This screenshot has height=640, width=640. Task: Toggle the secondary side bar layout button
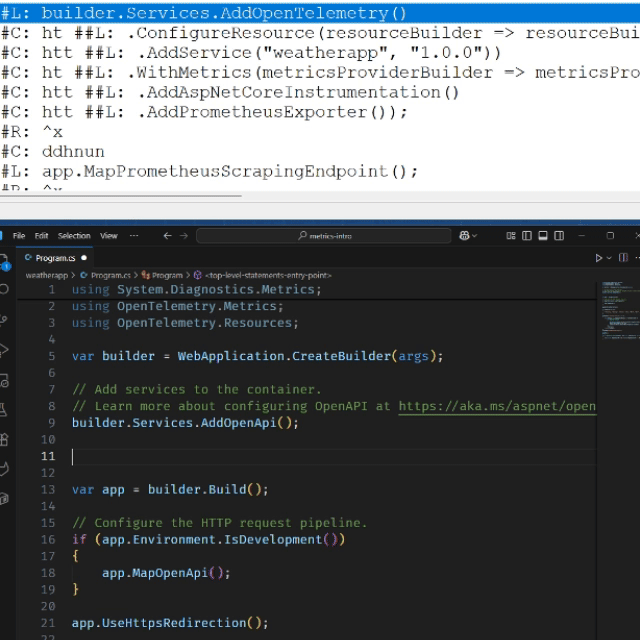[x=559, y=236]
